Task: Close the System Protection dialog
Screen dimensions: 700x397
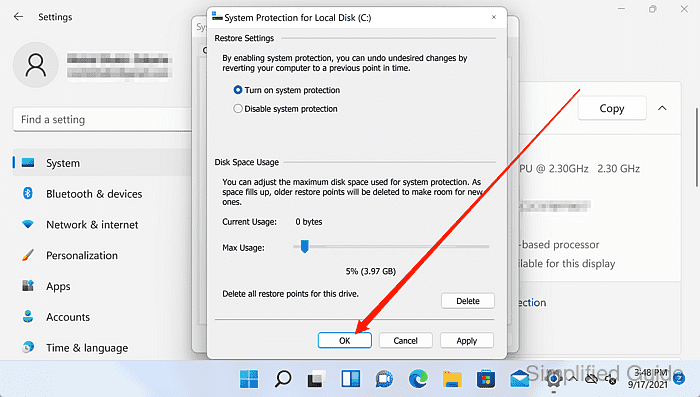Action: 494,17
